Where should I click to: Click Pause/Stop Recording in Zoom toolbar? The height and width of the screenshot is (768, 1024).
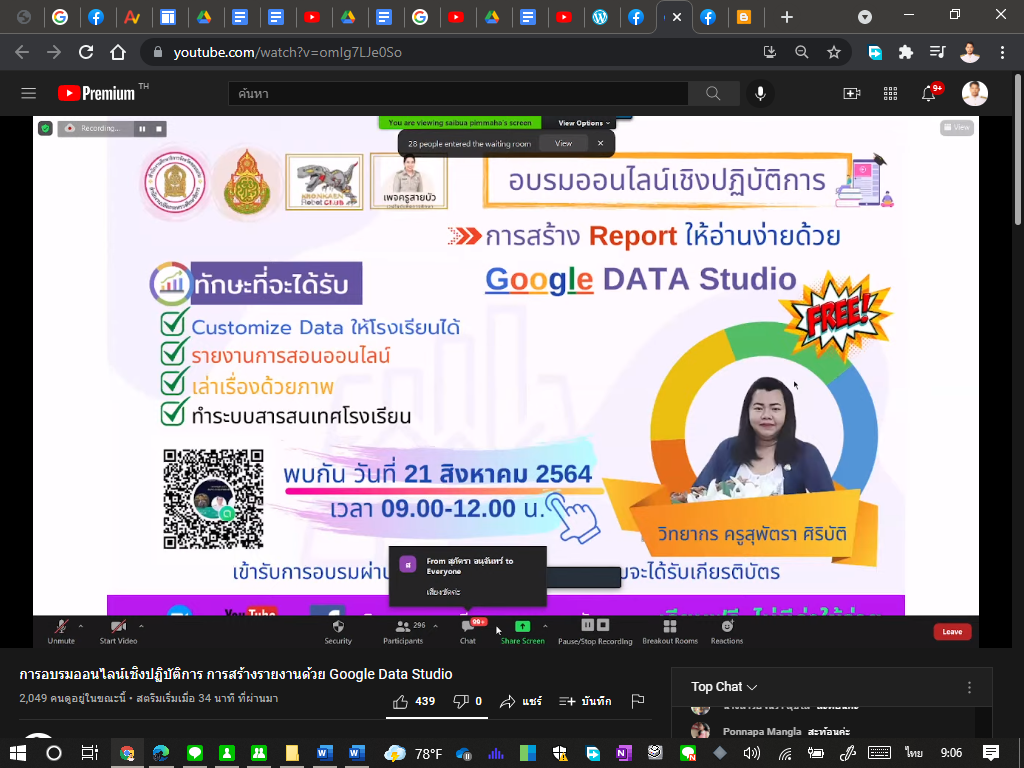tap(595, 632)
